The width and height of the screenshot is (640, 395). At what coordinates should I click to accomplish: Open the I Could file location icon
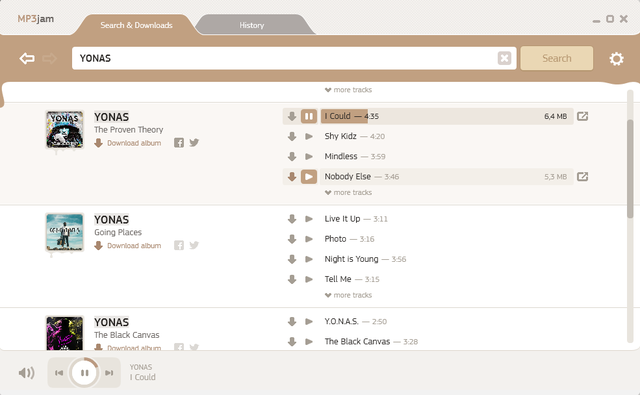point(582,116)
